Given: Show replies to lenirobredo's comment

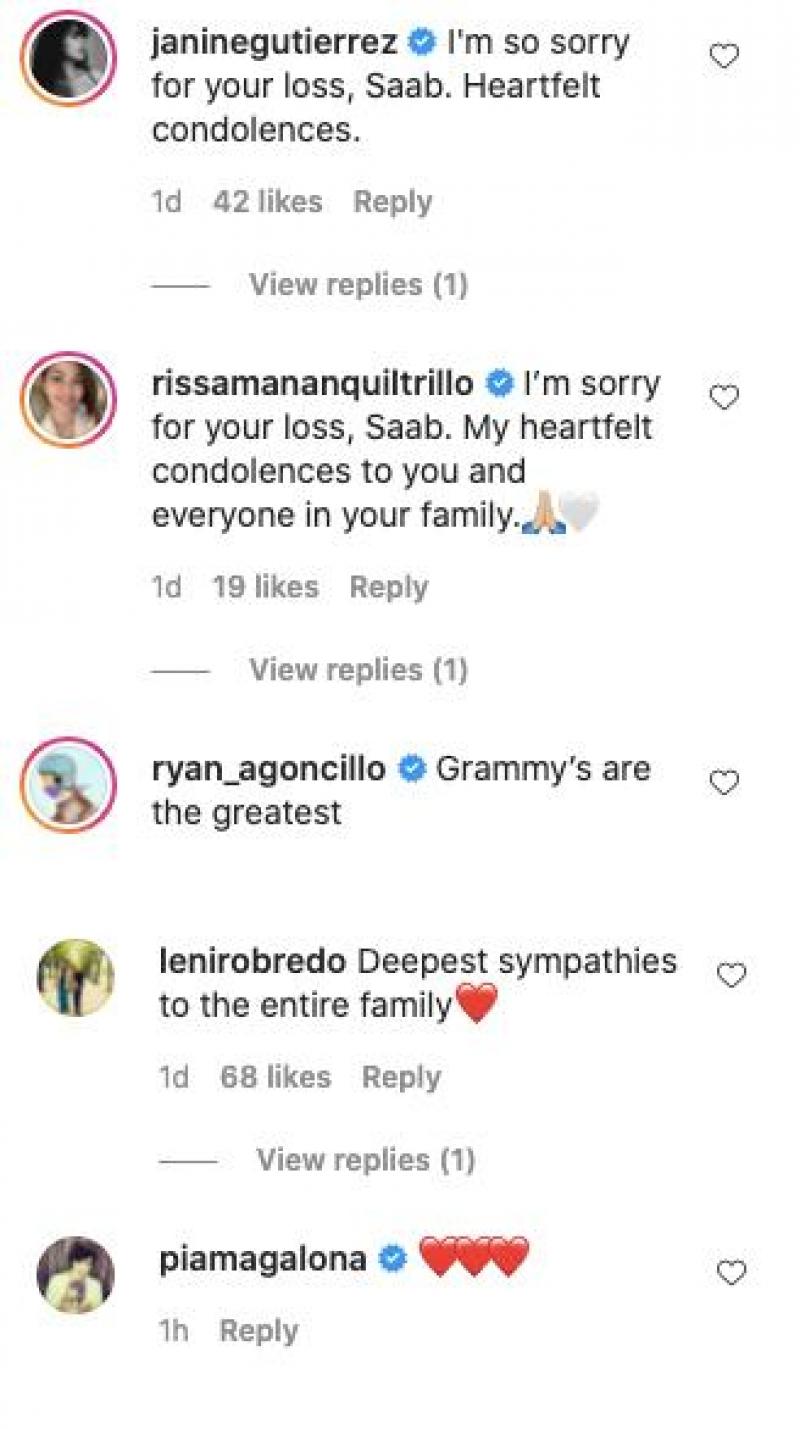Looking at the screenshot, I should click(x=365, y=1160).
